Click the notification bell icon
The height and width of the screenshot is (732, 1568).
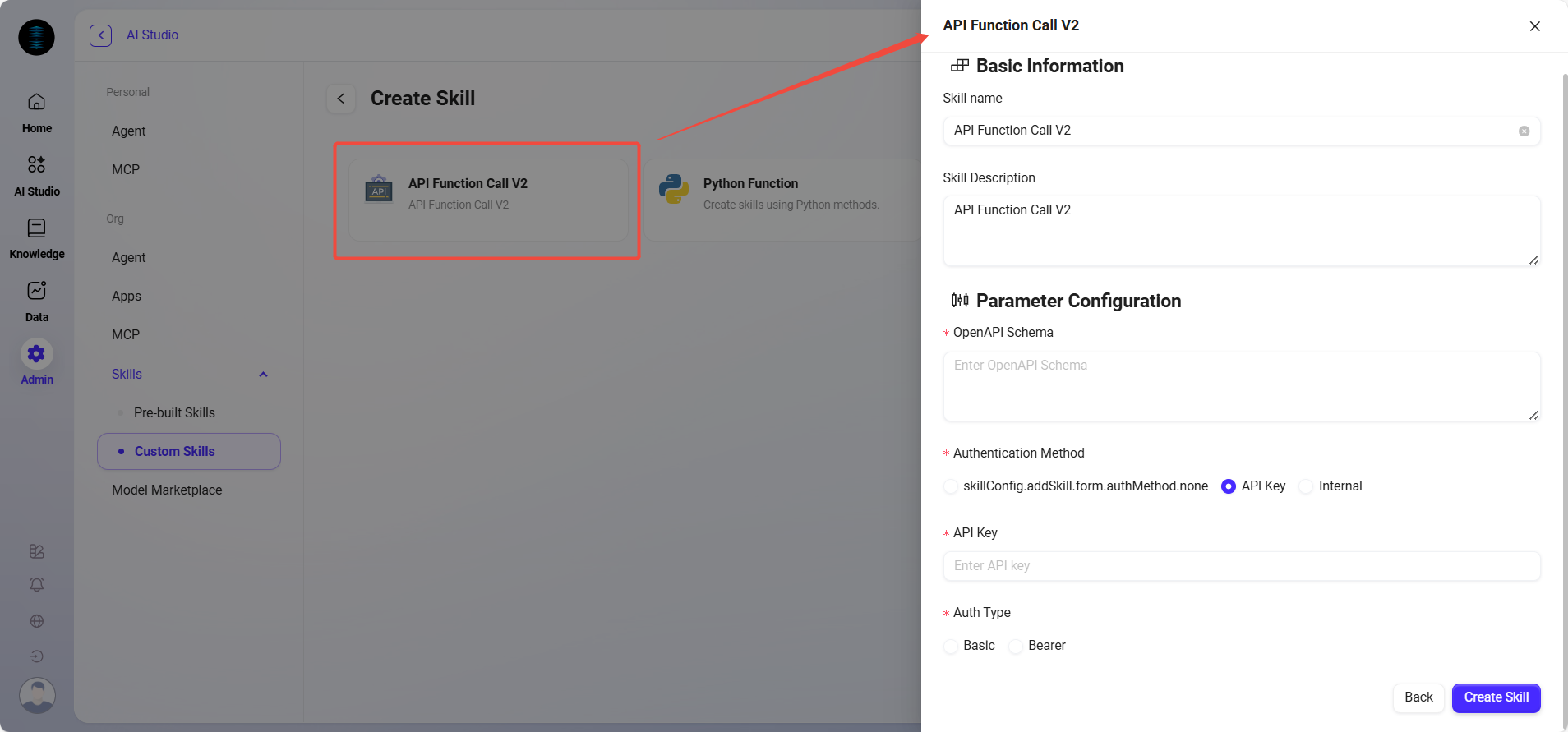36,585
